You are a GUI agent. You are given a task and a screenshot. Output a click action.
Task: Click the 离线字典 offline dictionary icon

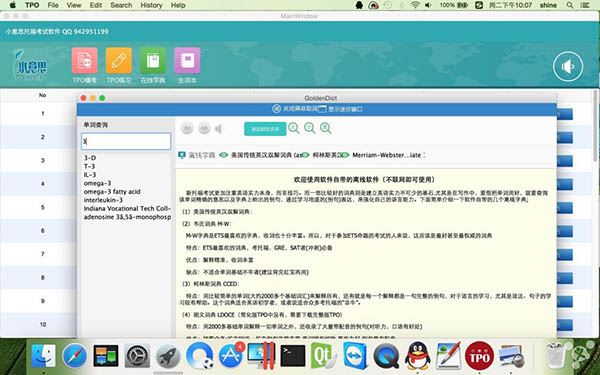point(182,155)
